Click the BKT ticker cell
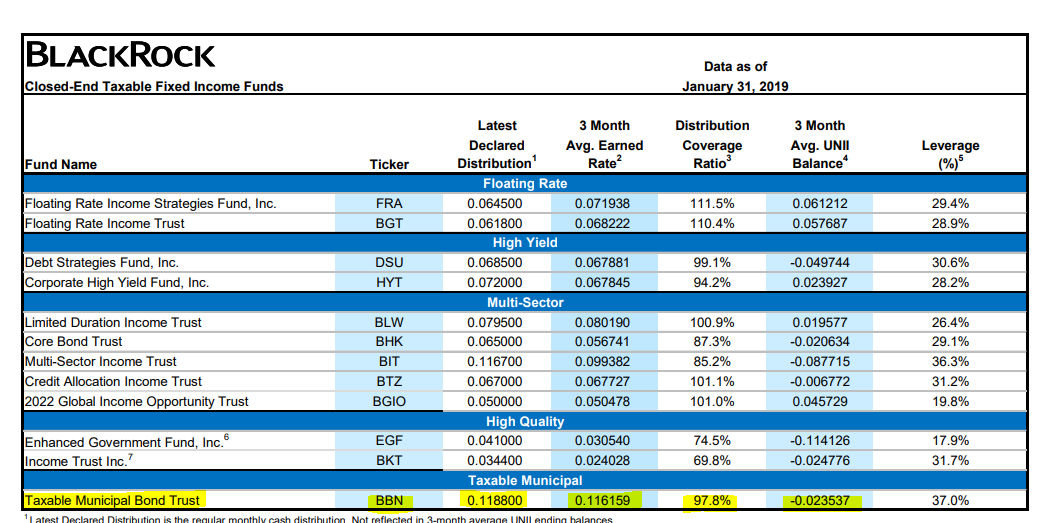The image size is (1049, 523). click(389, 461)
